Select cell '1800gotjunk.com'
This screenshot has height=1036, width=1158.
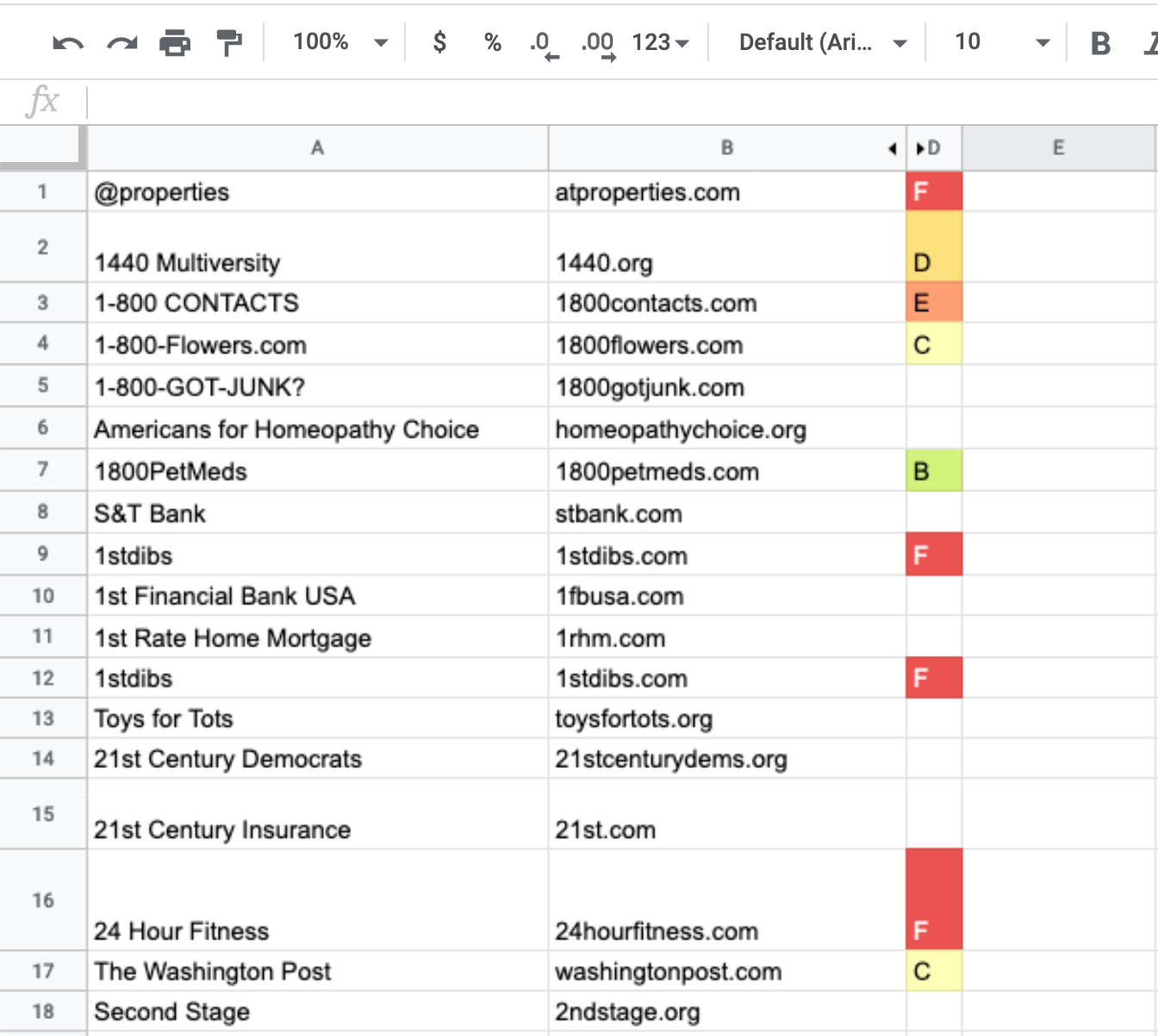click(x=727, y=386)
